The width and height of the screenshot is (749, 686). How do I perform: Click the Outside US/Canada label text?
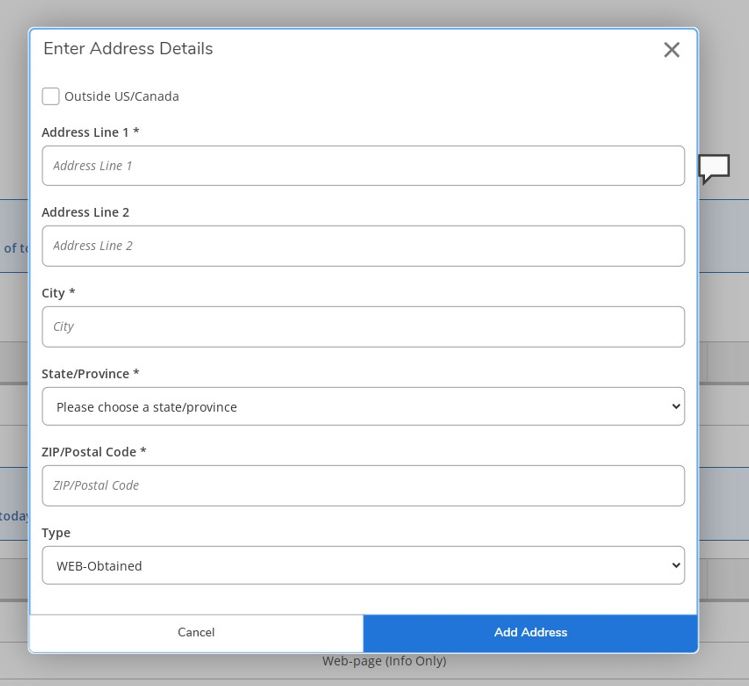tap(122, 96)
